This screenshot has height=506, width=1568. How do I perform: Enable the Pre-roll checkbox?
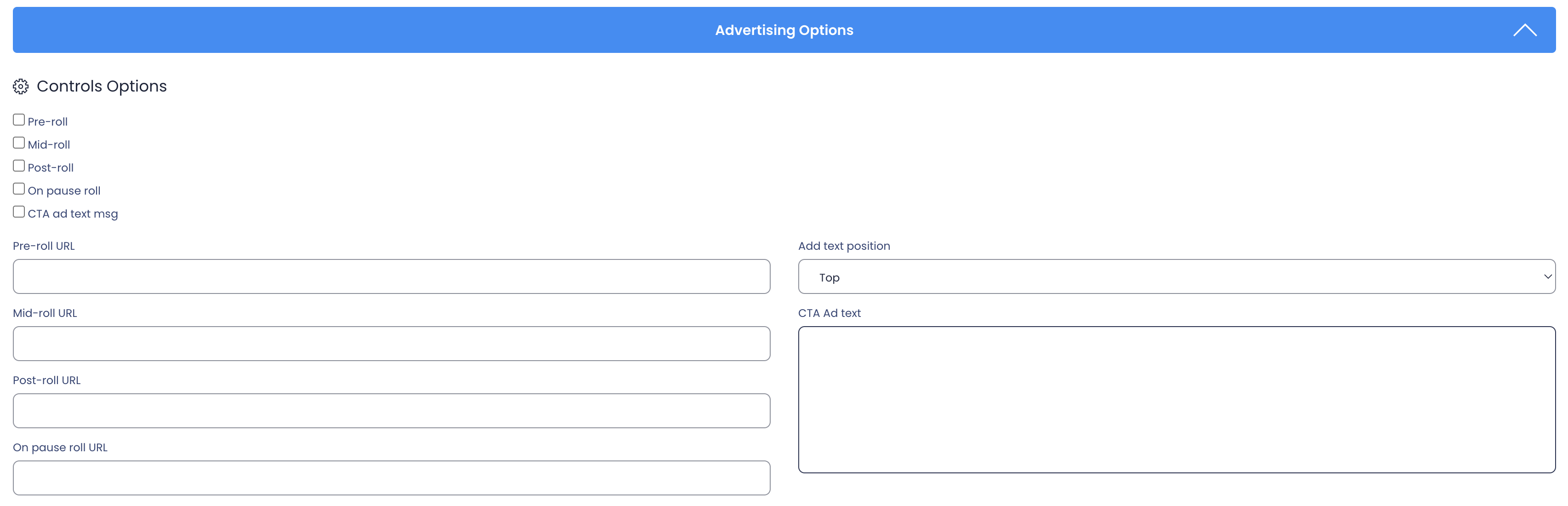click(19, 120)
